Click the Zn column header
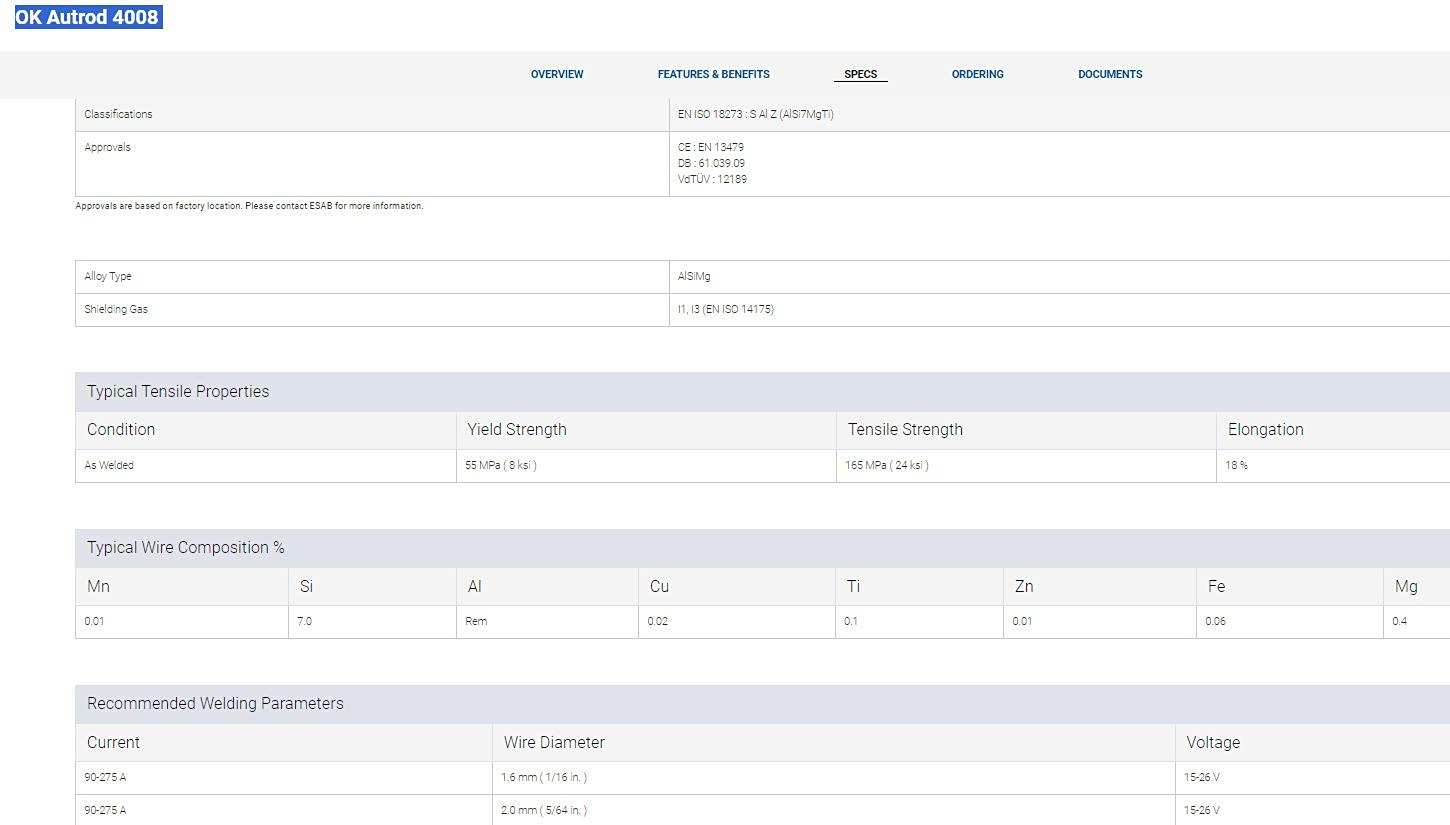This screenshot has height=825, width=1450. 1024,586
